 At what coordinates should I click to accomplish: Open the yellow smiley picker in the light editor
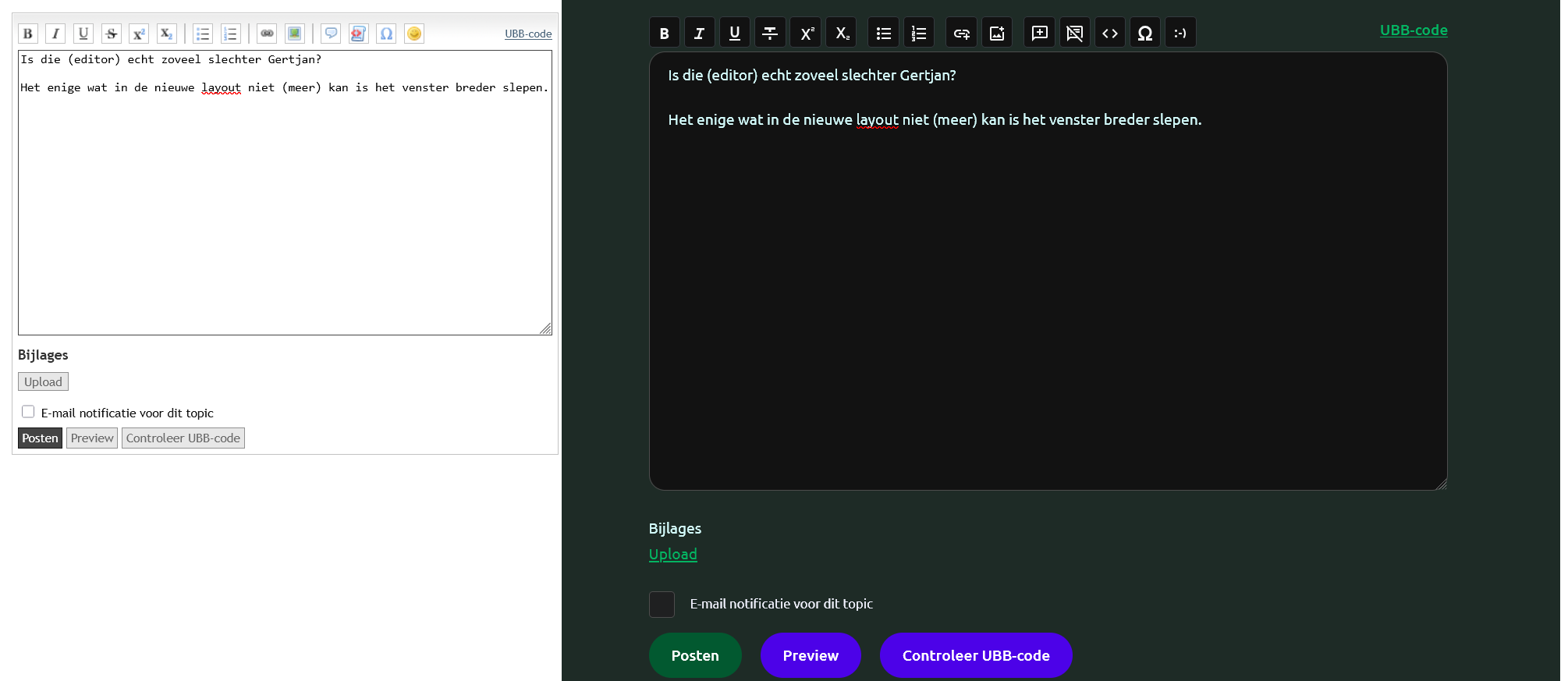click(x=414, y=34)
